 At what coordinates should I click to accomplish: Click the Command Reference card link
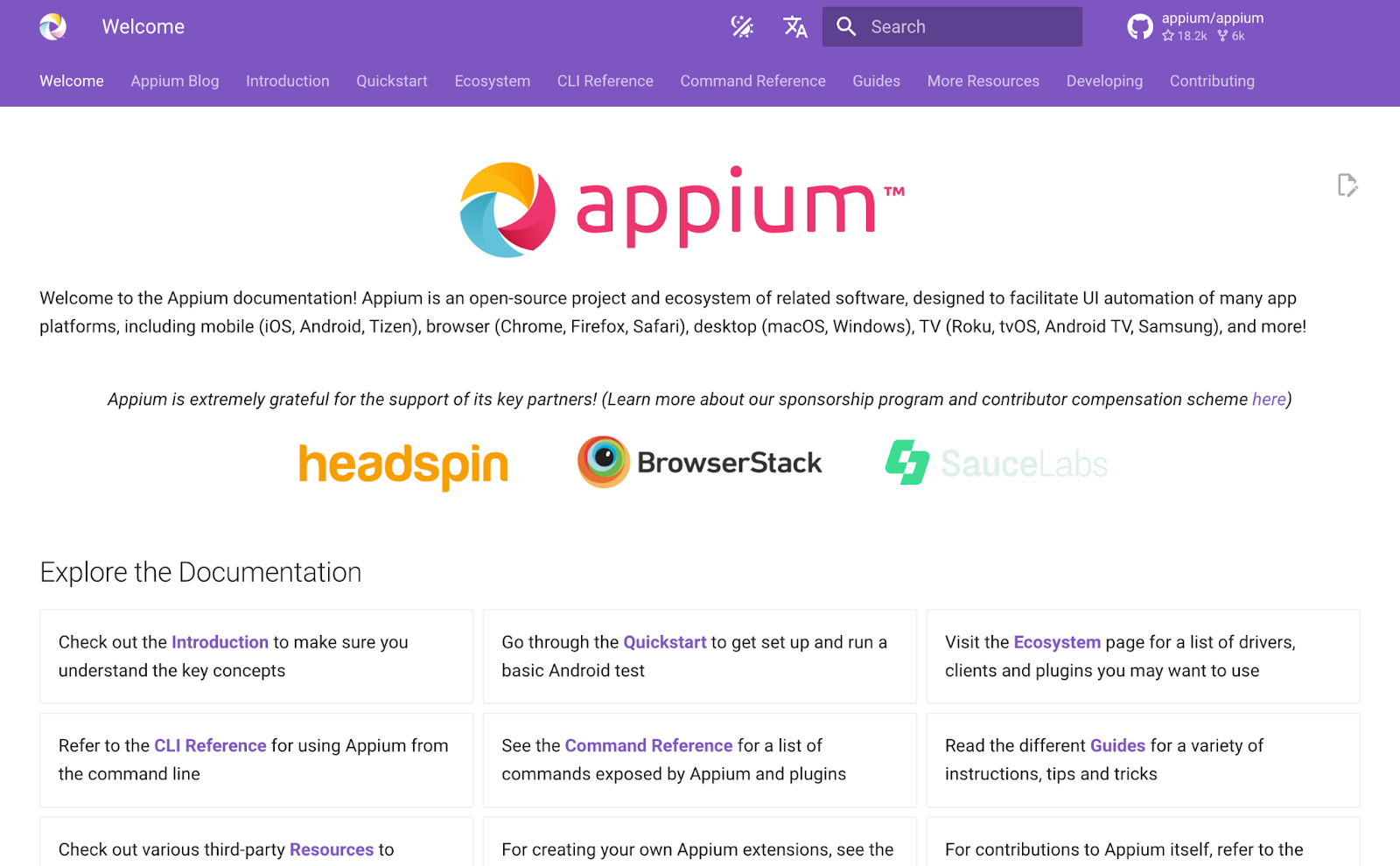[x=648, y=745]
